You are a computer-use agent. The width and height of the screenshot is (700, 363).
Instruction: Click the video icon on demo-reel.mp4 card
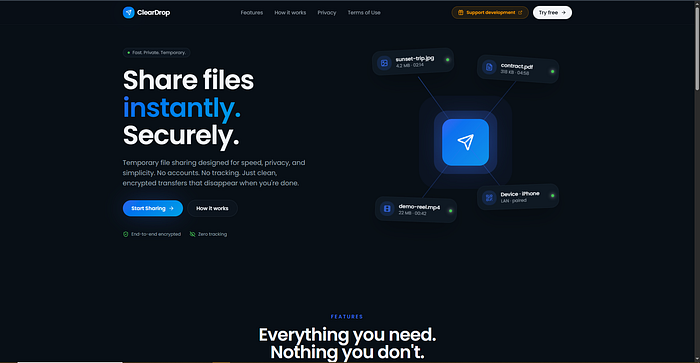(x=387, y=208)
